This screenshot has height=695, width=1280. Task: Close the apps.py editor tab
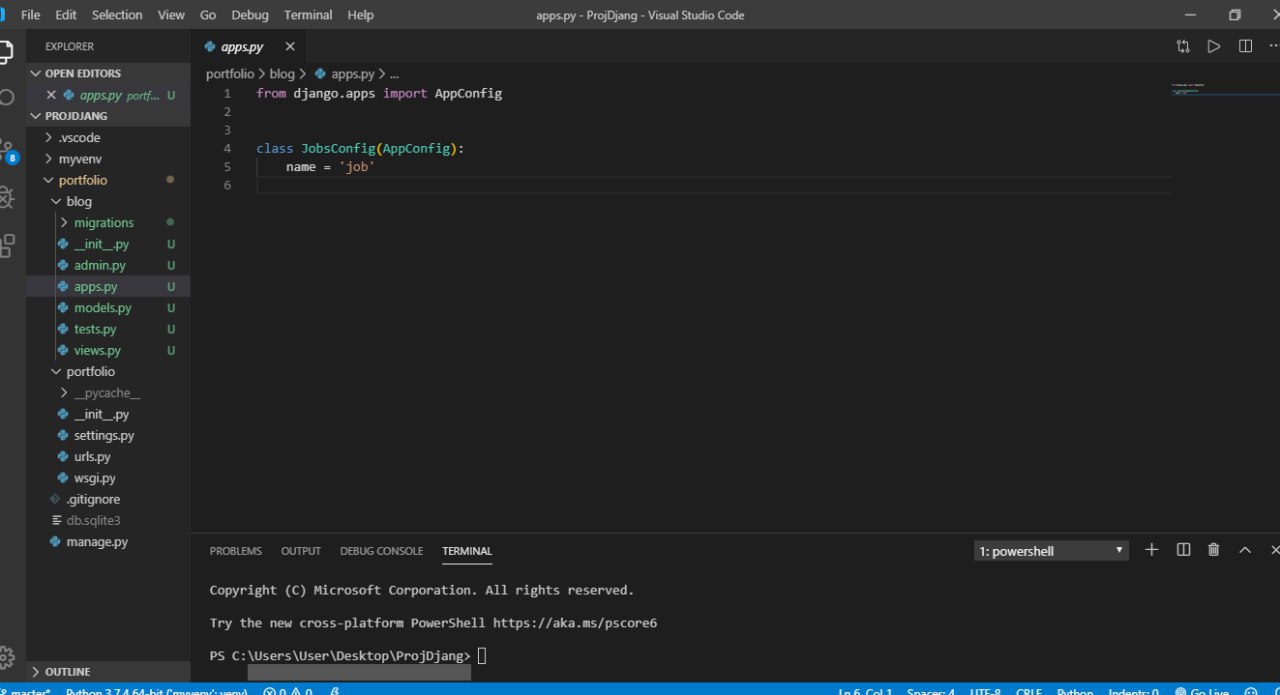point(290,46)
